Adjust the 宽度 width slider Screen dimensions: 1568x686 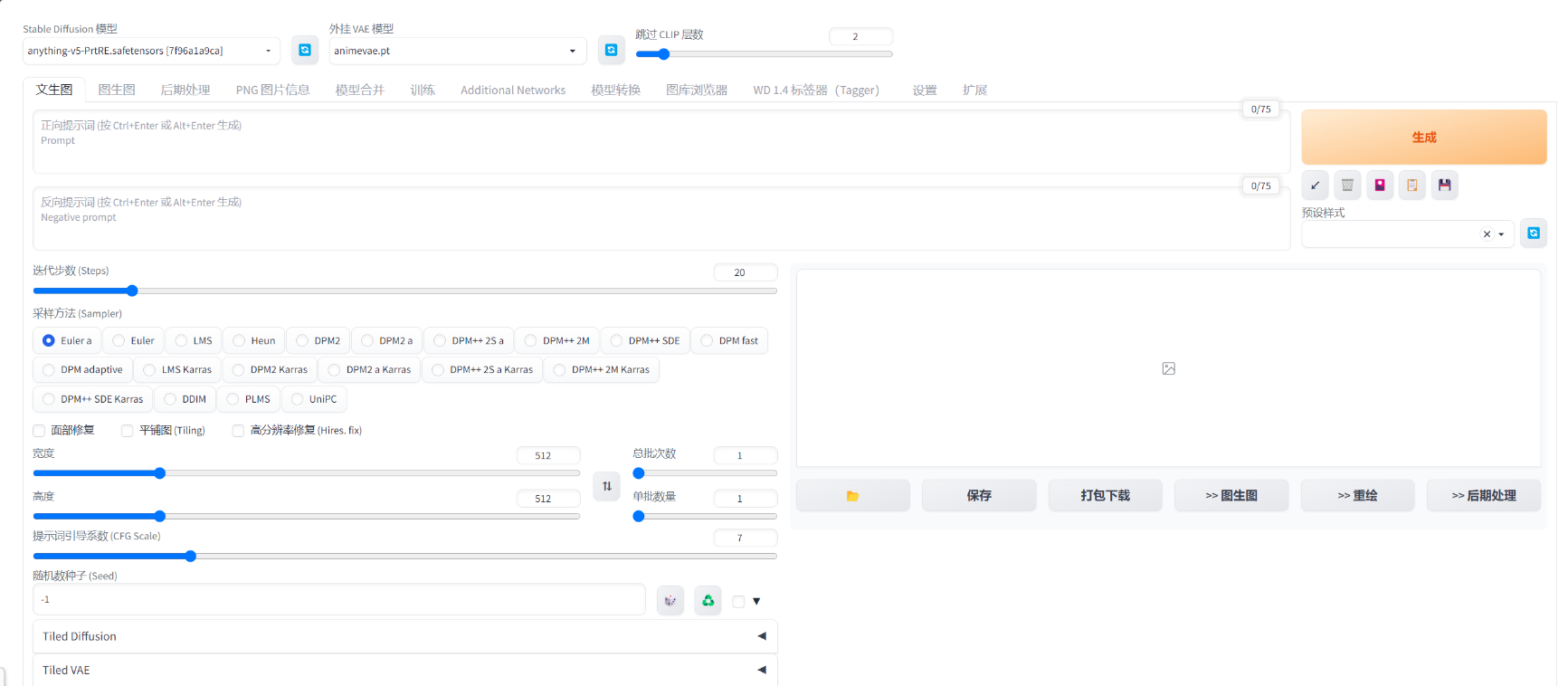[x=307, y=473]
